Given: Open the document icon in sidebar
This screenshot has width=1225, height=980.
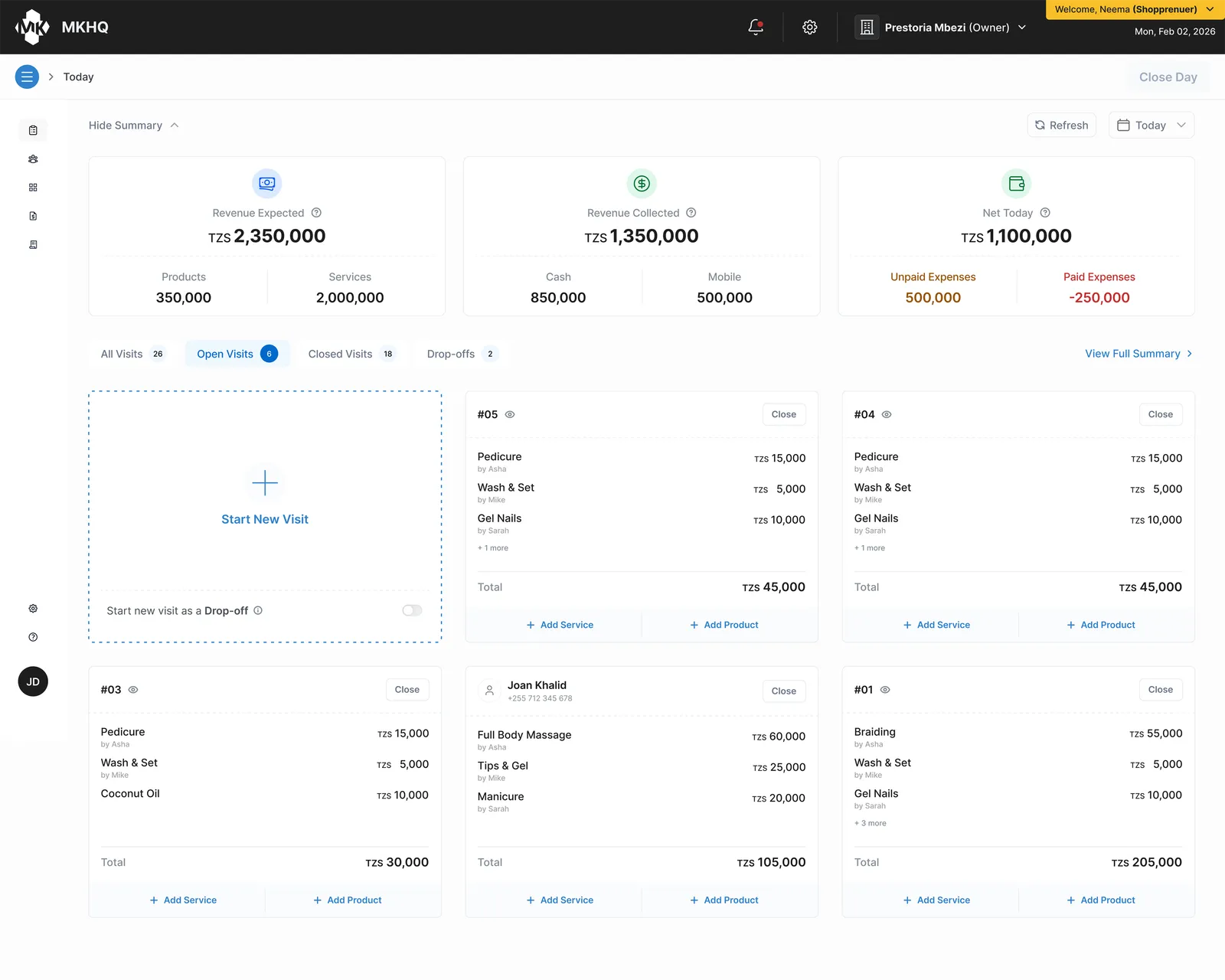Looking at the screenshot, I should coord(33,216).
